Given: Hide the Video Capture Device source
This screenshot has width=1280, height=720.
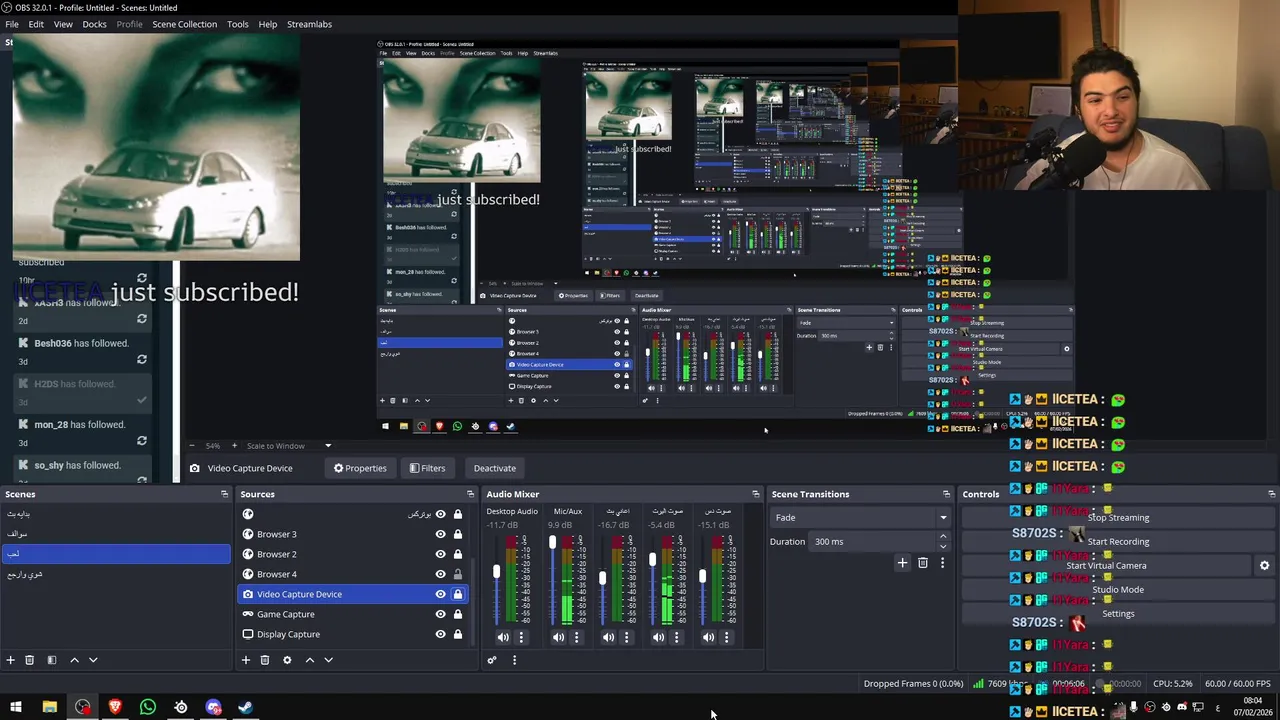Looking at the screenshot, I should point(440,594).
